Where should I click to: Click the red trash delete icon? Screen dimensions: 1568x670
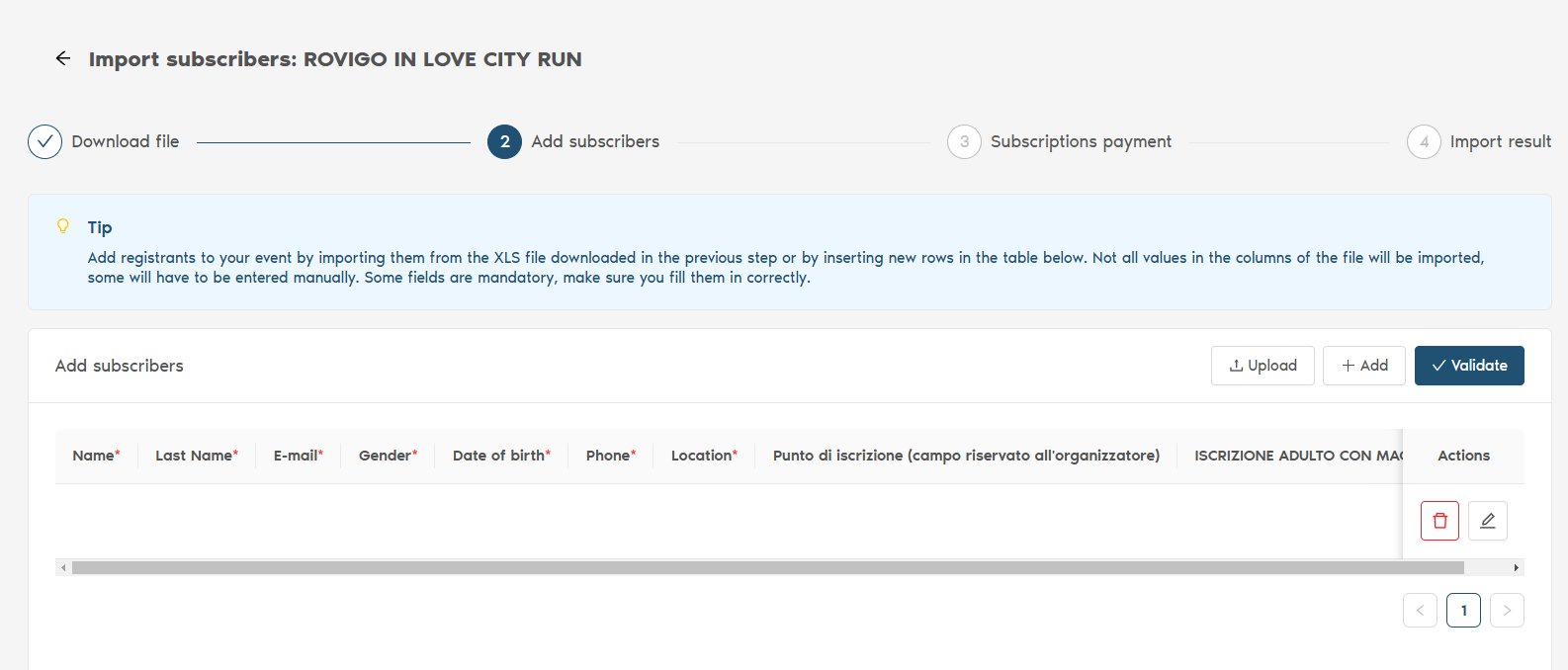point(1439,521)
